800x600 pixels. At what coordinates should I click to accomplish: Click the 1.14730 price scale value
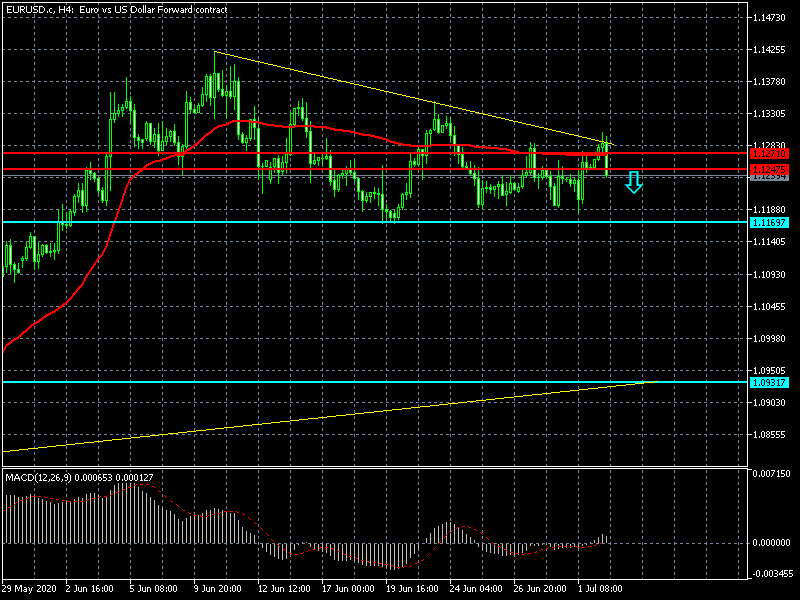pyautogui.click(x=770, y=19)
